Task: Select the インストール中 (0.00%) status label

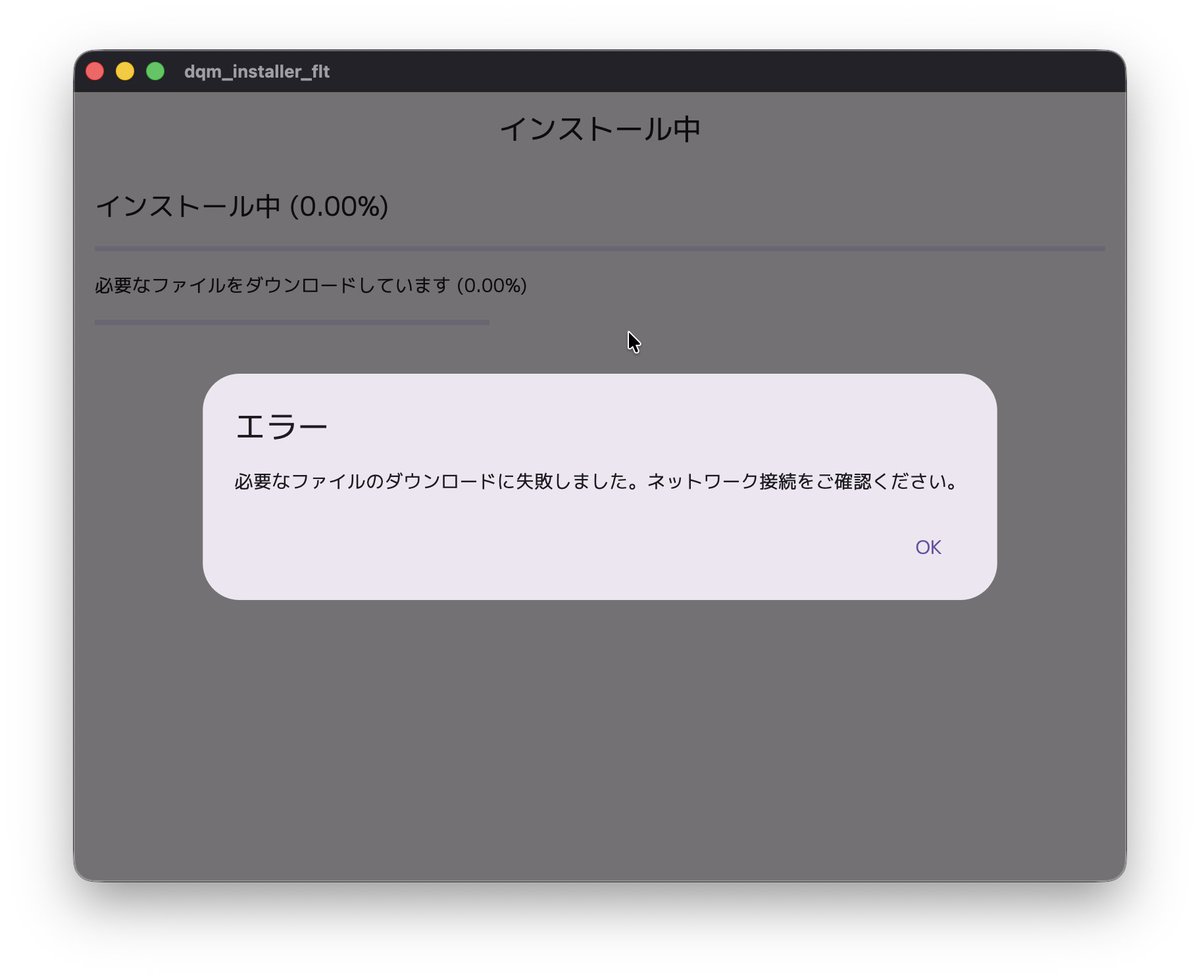Action: (x=242, y=207)
